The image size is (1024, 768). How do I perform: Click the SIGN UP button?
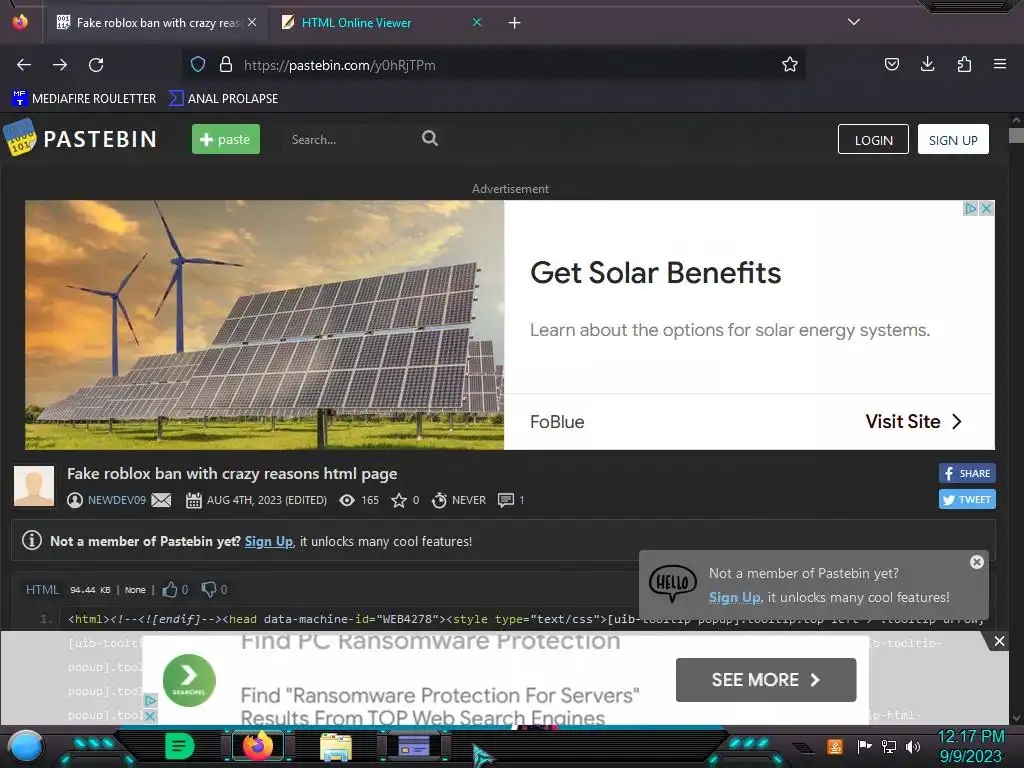953,140
